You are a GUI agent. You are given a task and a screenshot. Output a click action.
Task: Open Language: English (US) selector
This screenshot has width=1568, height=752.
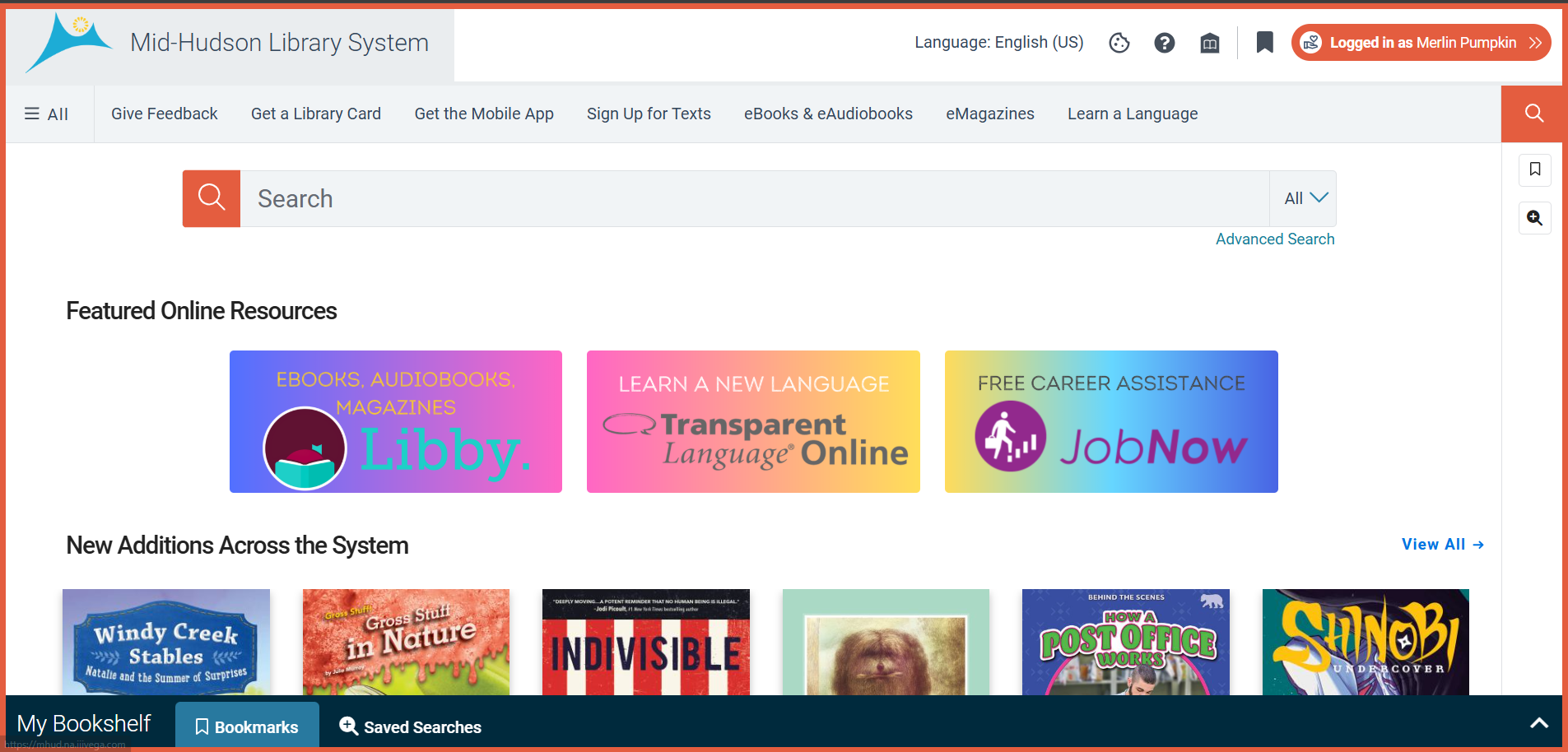[999, 43]
